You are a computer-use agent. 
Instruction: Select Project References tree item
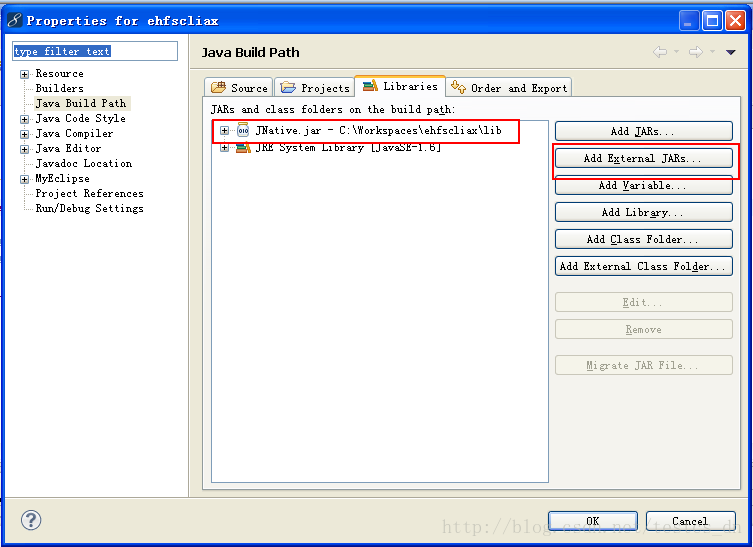[x=89, y=193]
